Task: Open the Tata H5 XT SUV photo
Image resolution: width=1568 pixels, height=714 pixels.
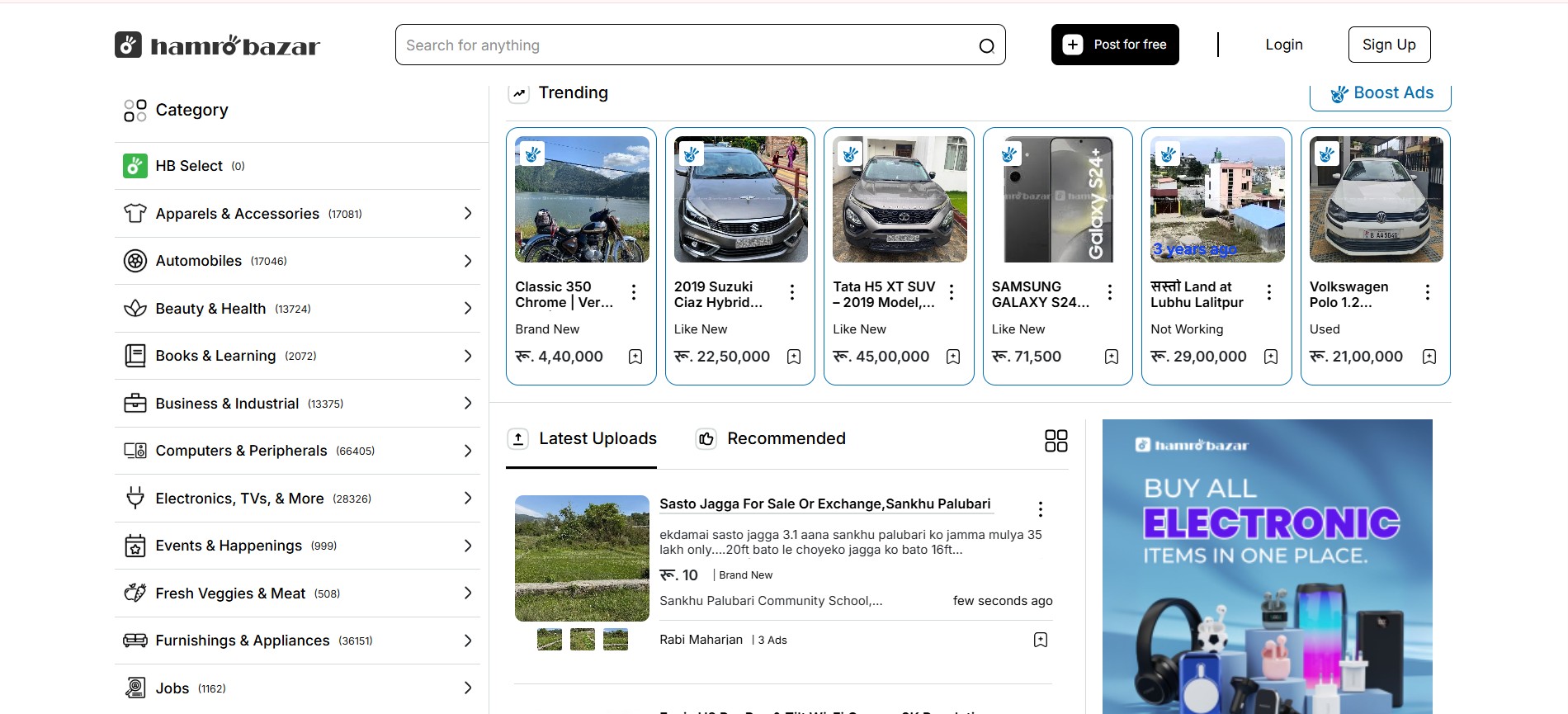Action: 900,199
